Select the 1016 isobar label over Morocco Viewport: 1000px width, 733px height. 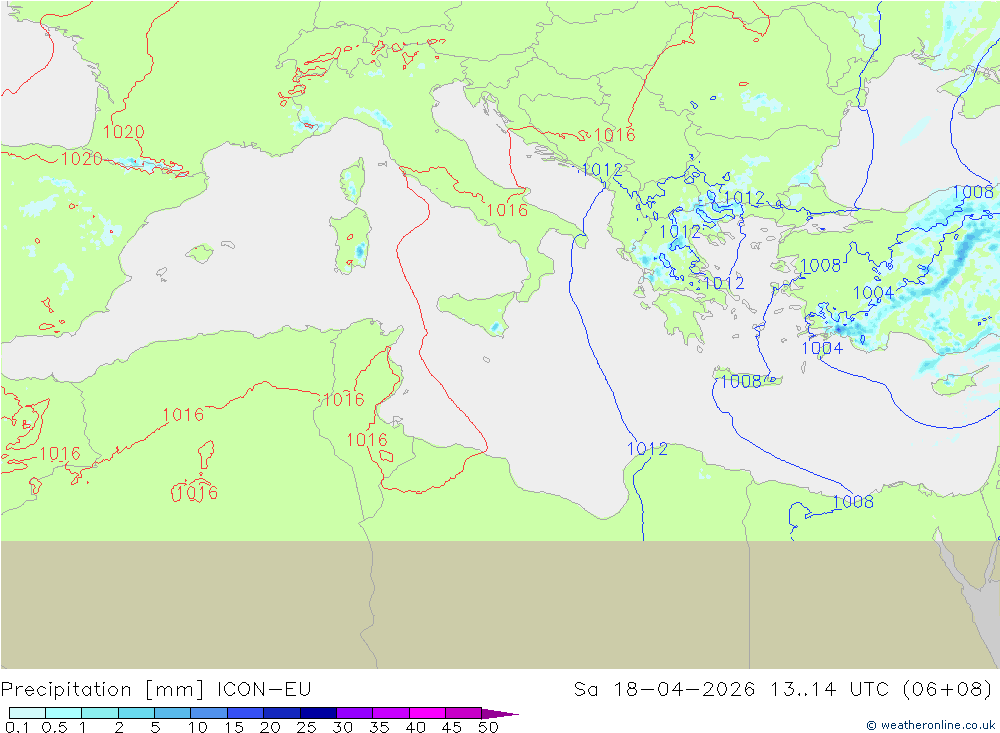60,454
